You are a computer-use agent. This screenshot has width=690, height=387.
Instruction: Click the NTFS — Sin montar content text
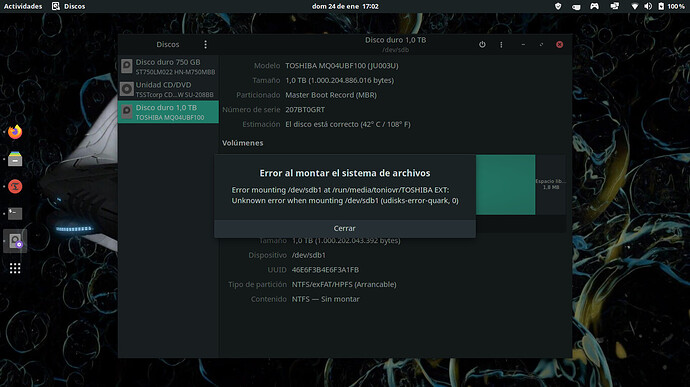[326, 299]
